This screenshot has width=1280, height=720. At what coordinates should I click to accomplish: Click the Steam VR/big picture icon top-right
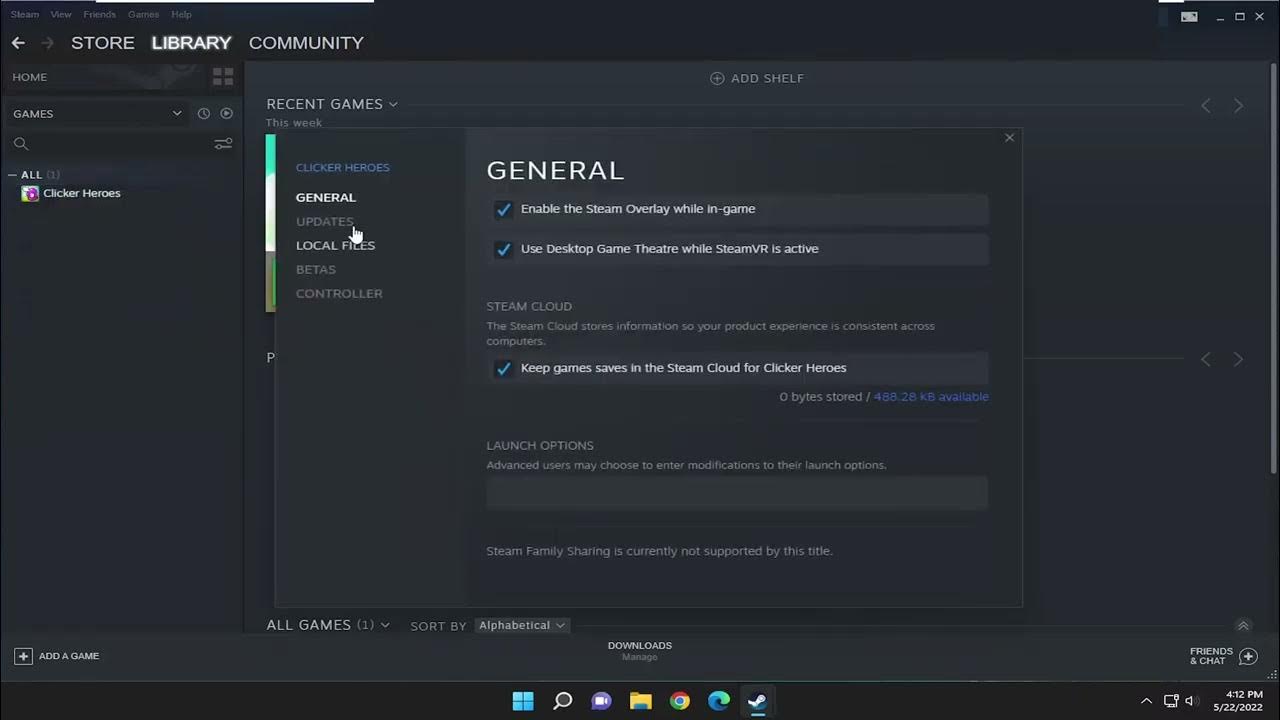[1189, 17]
